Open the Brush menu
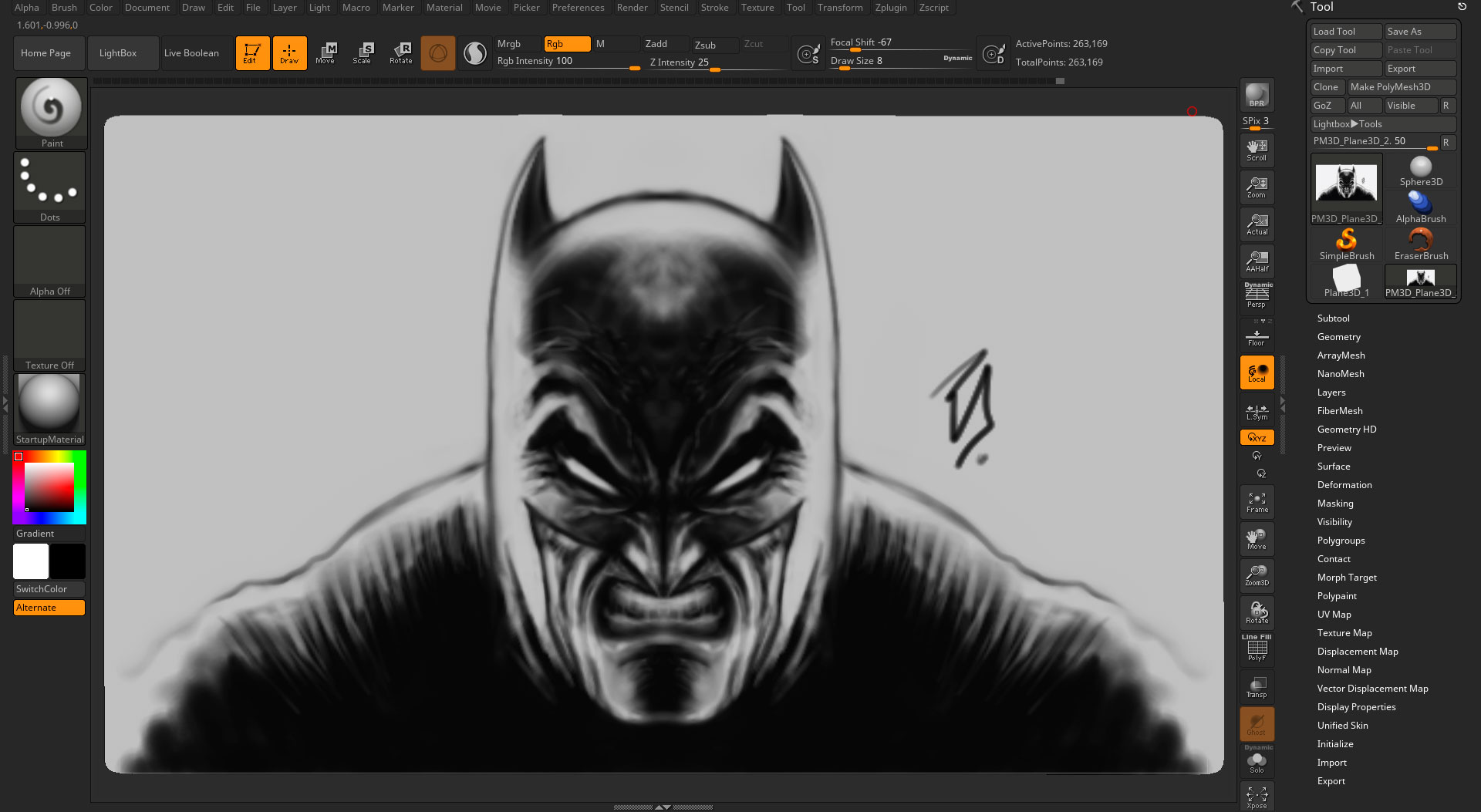 (x=64, y=8)
